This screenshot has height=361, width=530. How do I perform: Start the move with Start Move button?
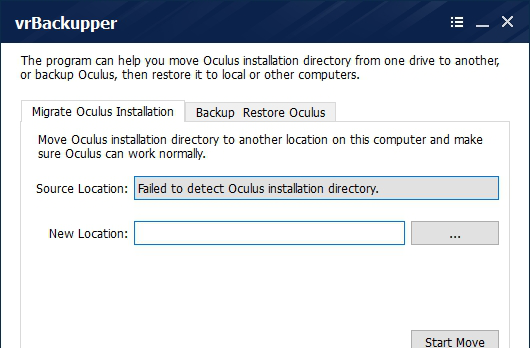(x=455, y=340)
